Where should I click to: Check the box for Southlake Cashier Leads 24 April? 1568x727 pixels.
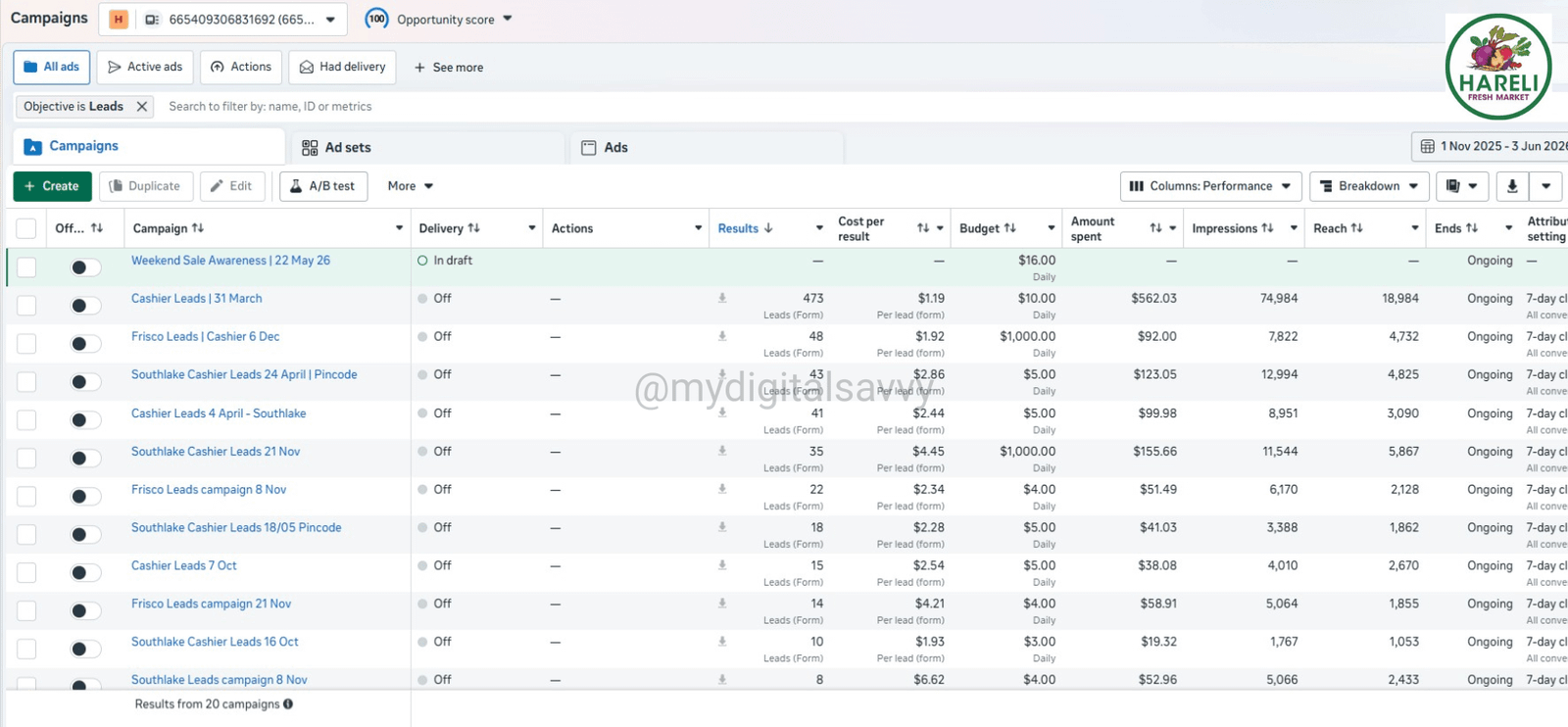point(26,381)
